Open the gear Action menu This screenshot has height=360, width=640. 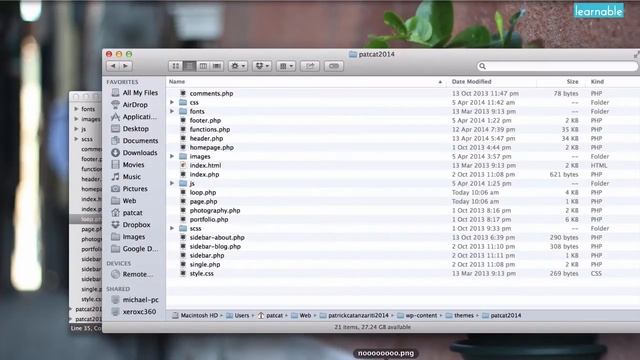tap(238, 66)
